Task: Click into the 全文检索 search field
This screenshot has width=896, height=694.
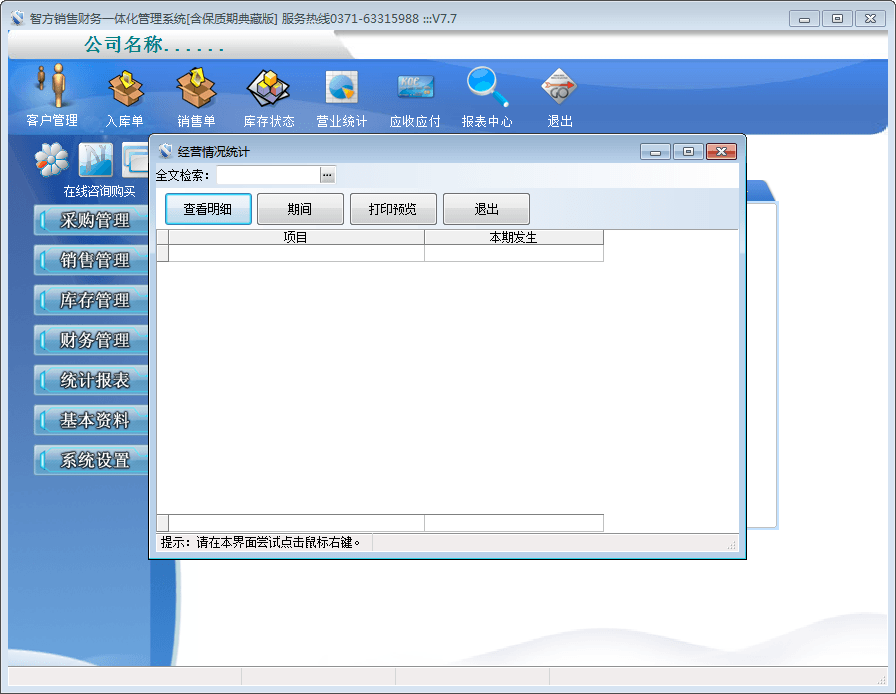Action: tap(267, 176)
